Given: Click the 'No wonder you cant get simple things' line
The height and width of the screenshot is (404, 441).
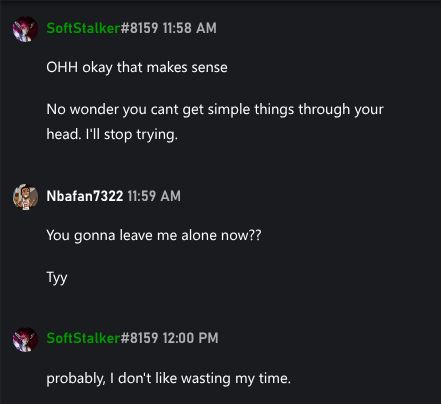Looking at the screenshot, I should (x=215, y=110).
